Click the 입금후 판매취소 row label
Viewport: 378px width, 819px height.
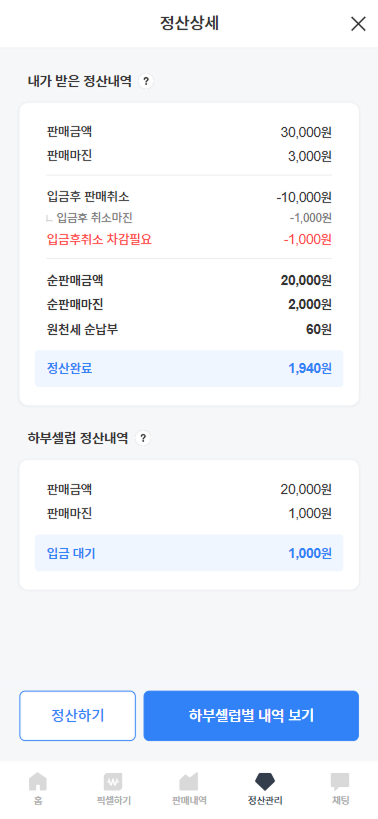click(88, 196)
